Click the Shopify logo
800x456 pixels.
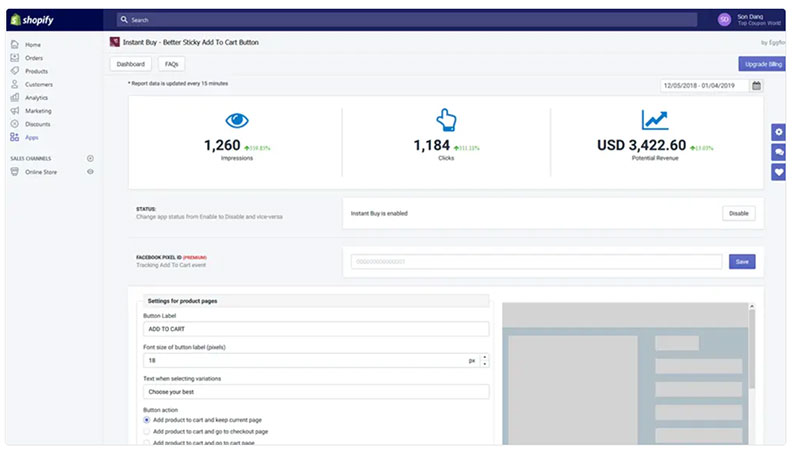pyautogui.click(x=32, y=20)
